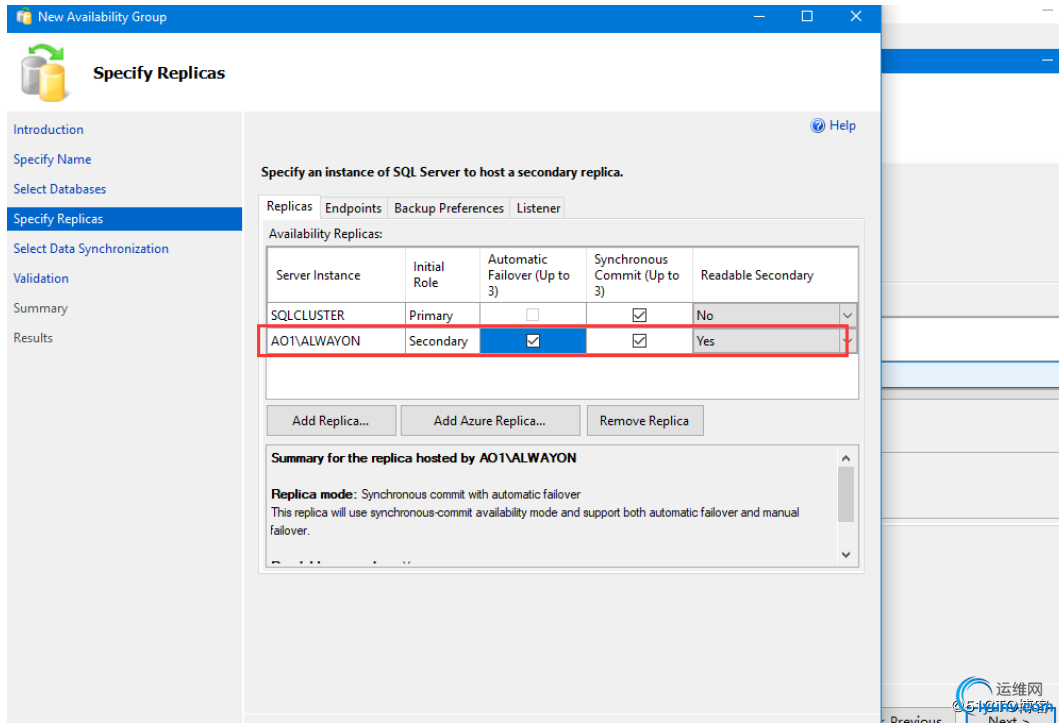Select the Listener tab
Viewport: 1059px width, 723px height.
click(538, 208)
